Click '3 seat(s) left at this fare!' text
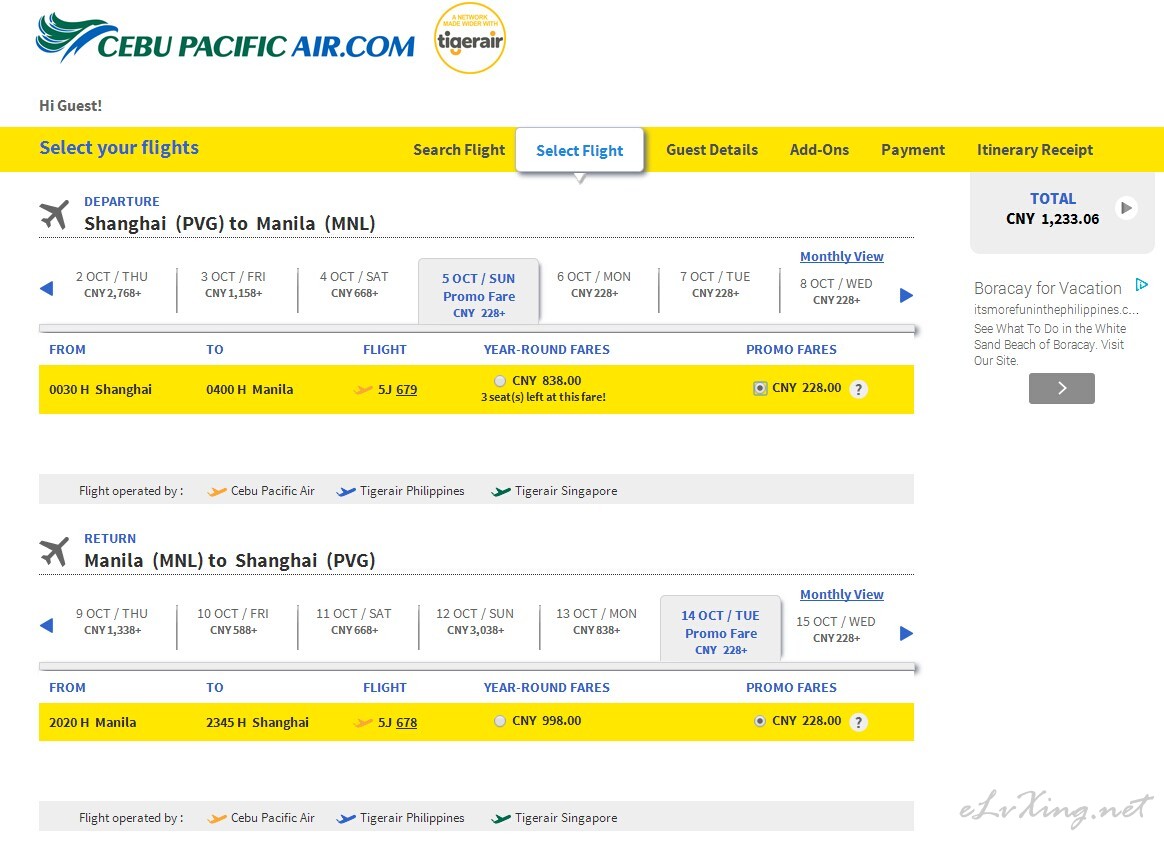Image resolution: width=1164 pixels, height=842 pixels. [x=543, y=397]
